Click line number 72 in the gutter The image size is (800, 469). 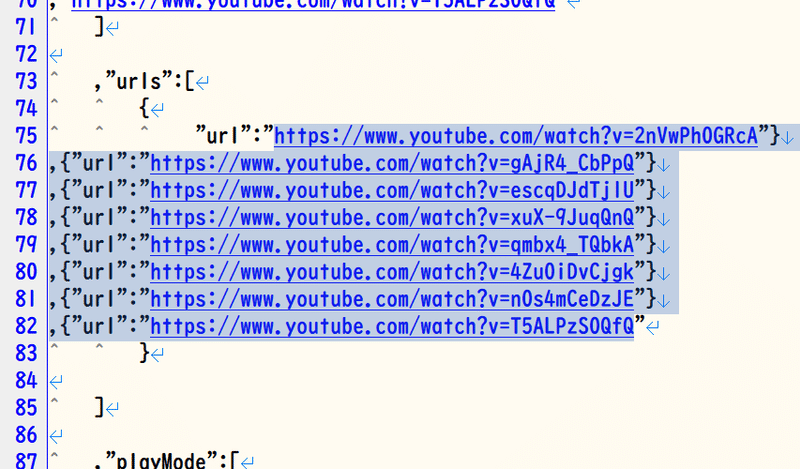tap(26, 54)
